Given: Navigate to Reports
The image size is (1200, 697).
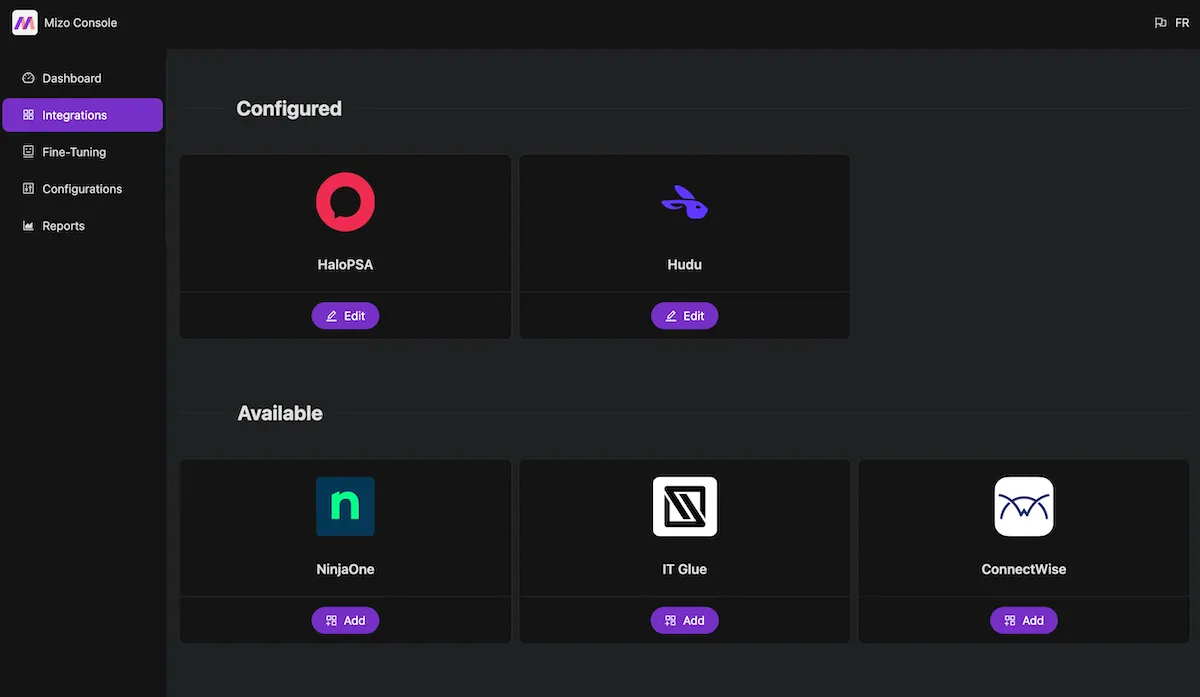Looking at the screenshot, I should (x=63, y=226).
